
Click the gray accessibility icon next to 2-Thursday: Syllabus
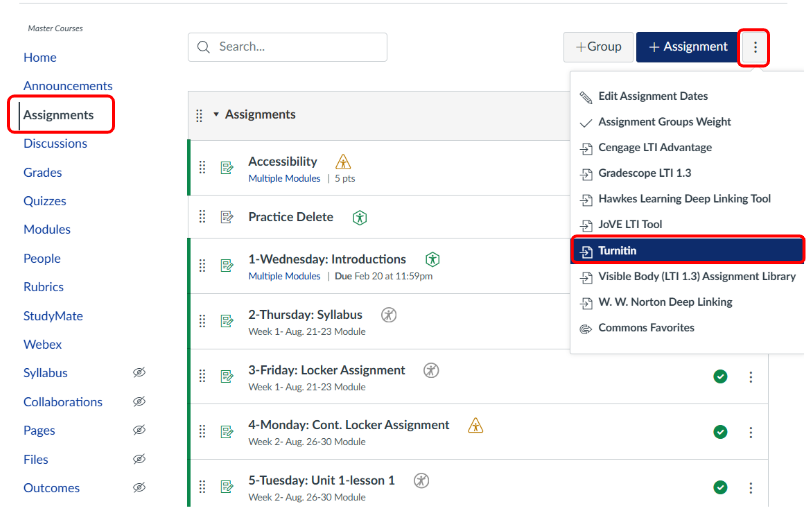coord(389,315)
